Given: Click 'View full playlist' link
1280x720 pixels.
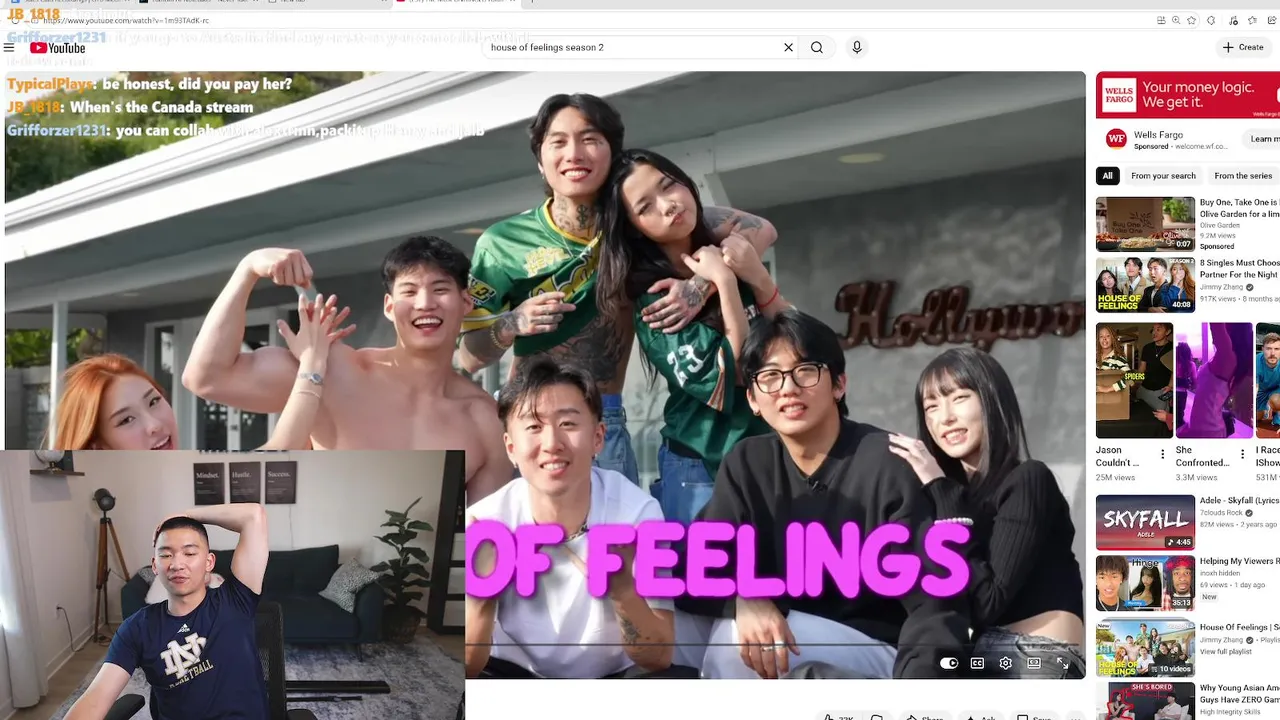Looking at the screenshot, I should coord(1225,651).
